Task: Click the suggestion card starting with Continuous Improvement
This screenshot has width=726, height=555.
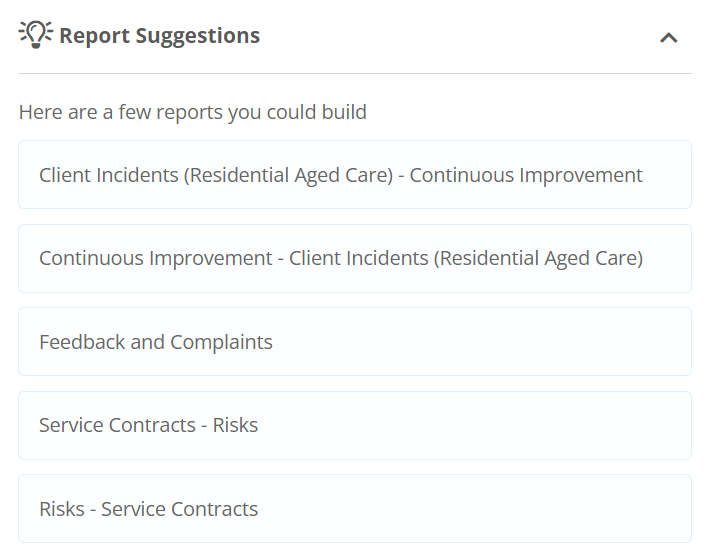Action: tap(355, 258)
